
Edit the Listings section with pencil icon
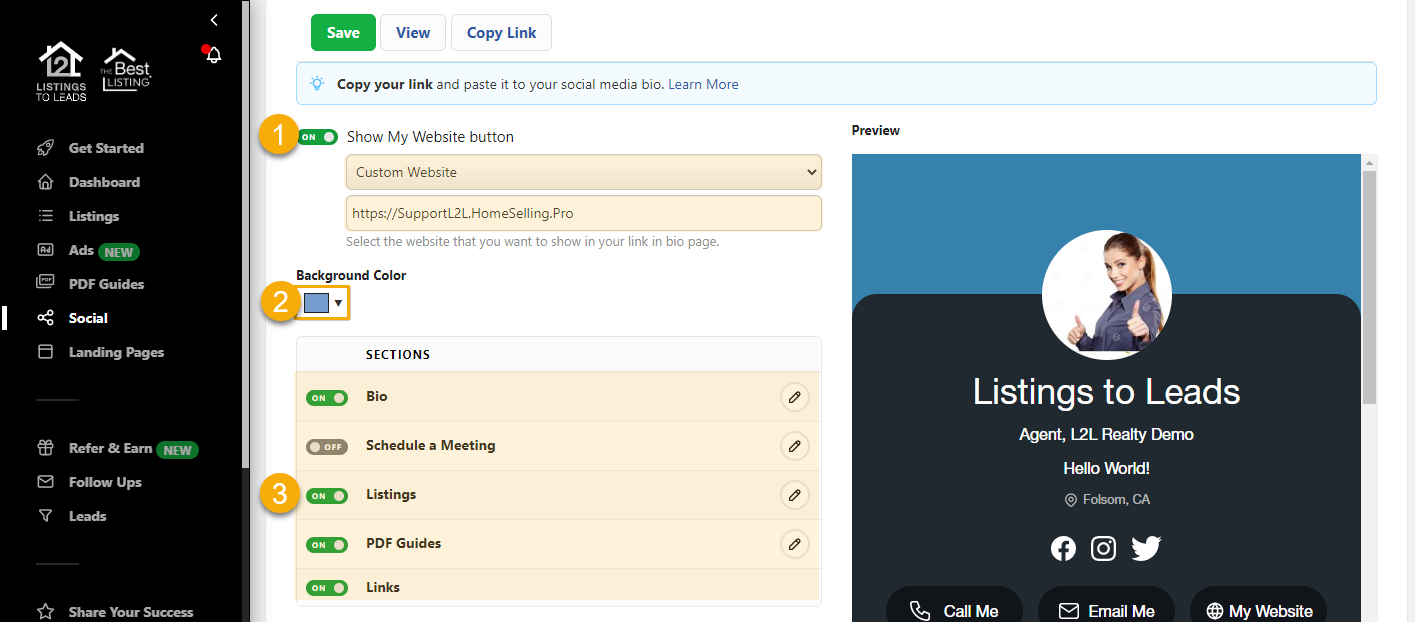click(794, 495)
